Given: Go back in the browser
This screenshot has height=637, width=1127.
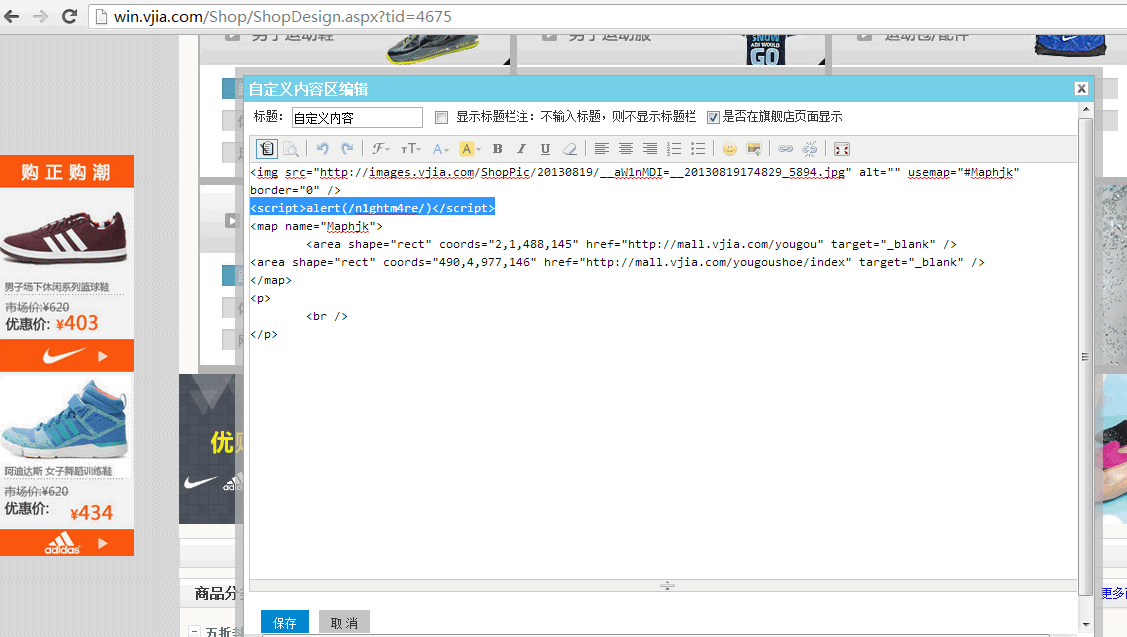Looking at the screenshot, I should click(12, 17).
